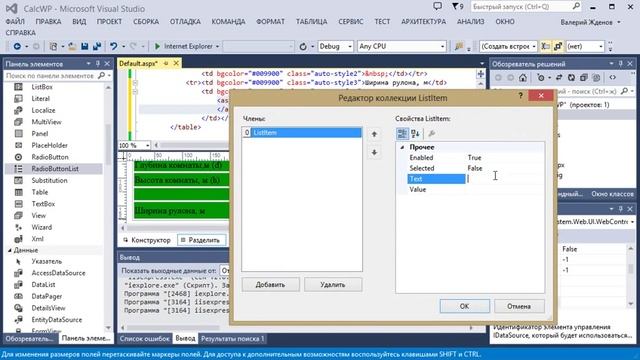Open the feedback speech bubble icon

click(x=438, y=6)
